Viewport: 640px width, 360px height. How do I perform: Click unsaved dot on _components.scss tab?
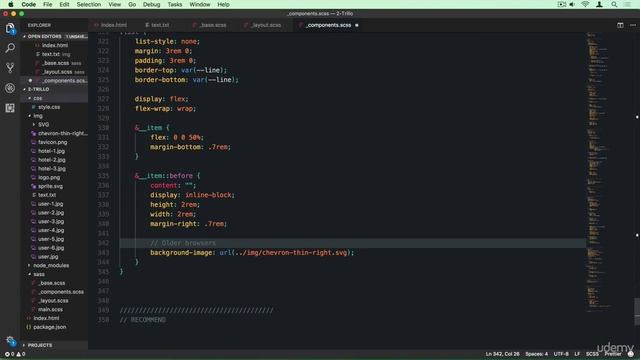[x=357, y=25]
